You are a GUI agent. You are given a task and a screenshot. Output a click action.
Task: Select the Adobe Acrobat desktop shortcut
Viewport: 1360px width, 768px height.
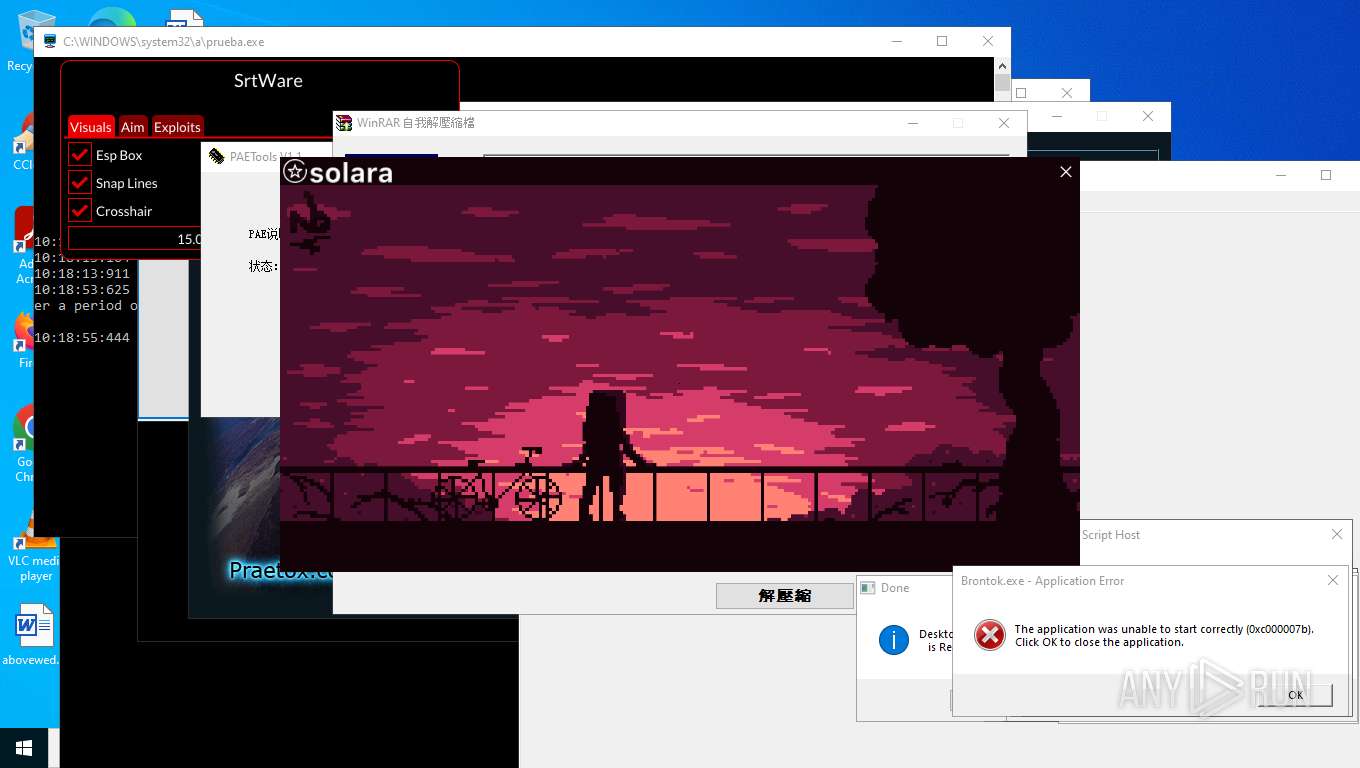24,245
